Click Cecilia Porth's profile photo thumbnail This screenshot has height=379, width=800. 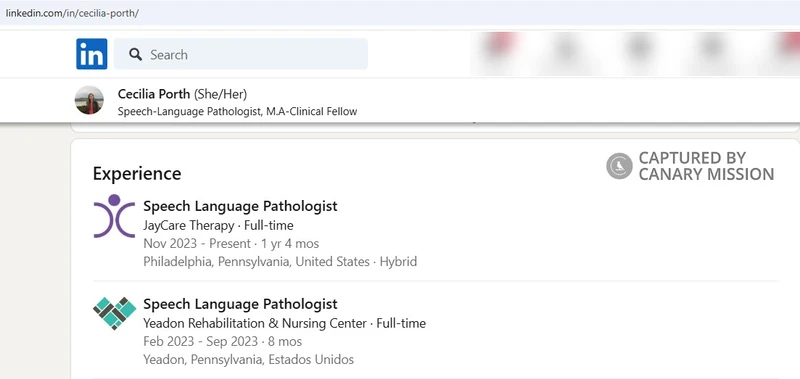89,100
